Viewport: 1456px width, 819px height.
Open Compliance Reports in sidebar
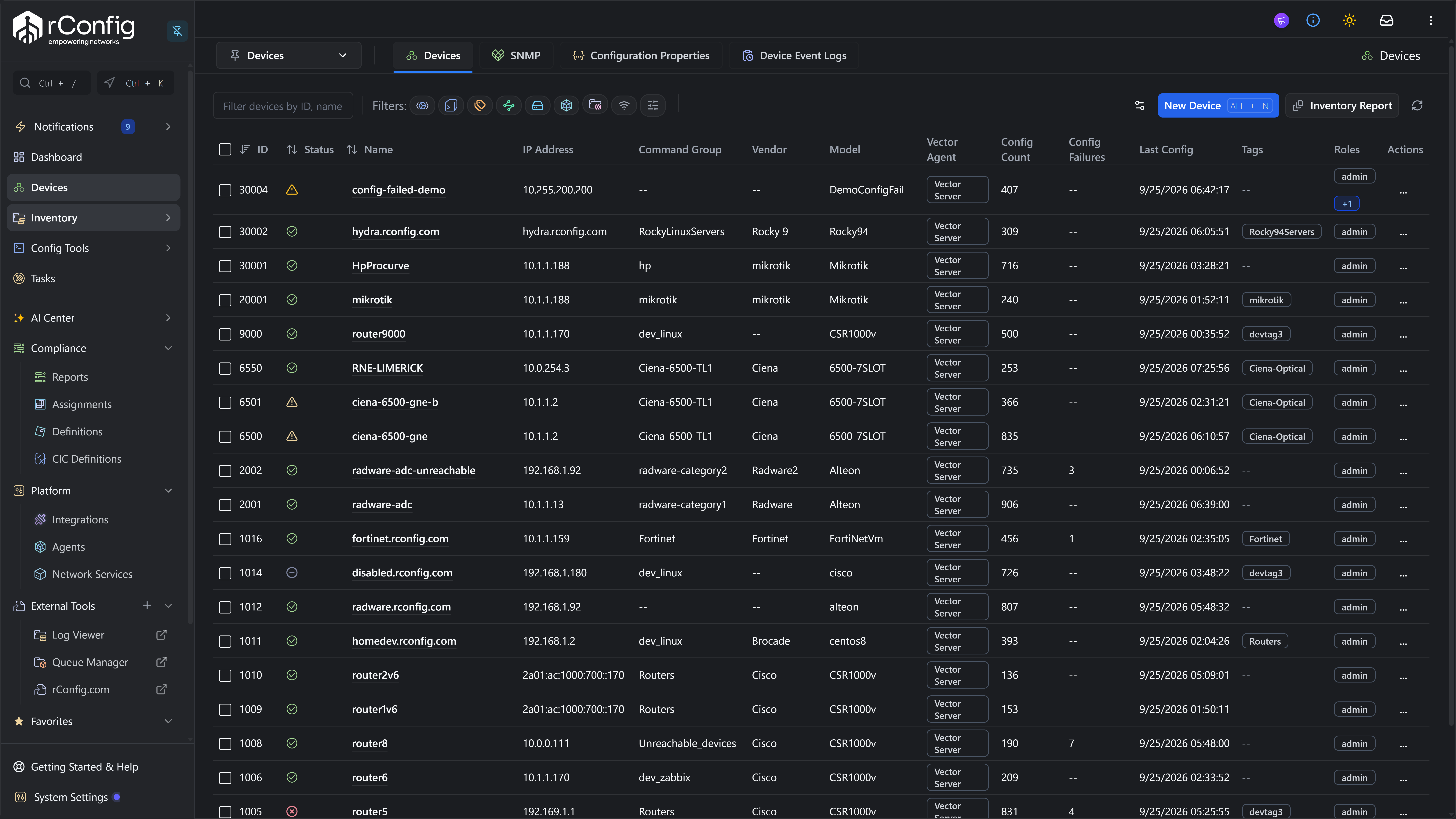(70, 377)
